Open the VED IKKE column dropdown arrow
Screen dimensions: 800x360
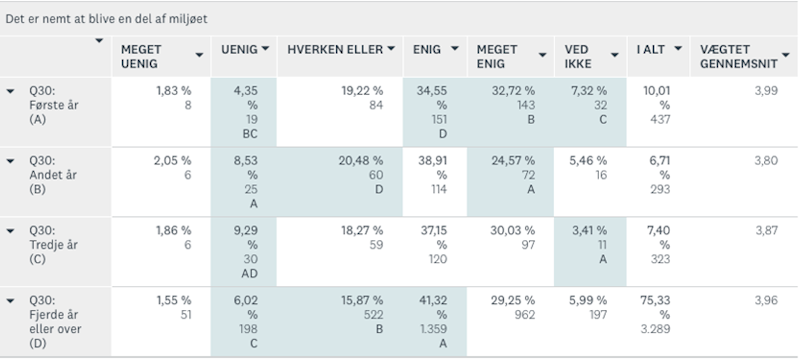tap(615, 55)
